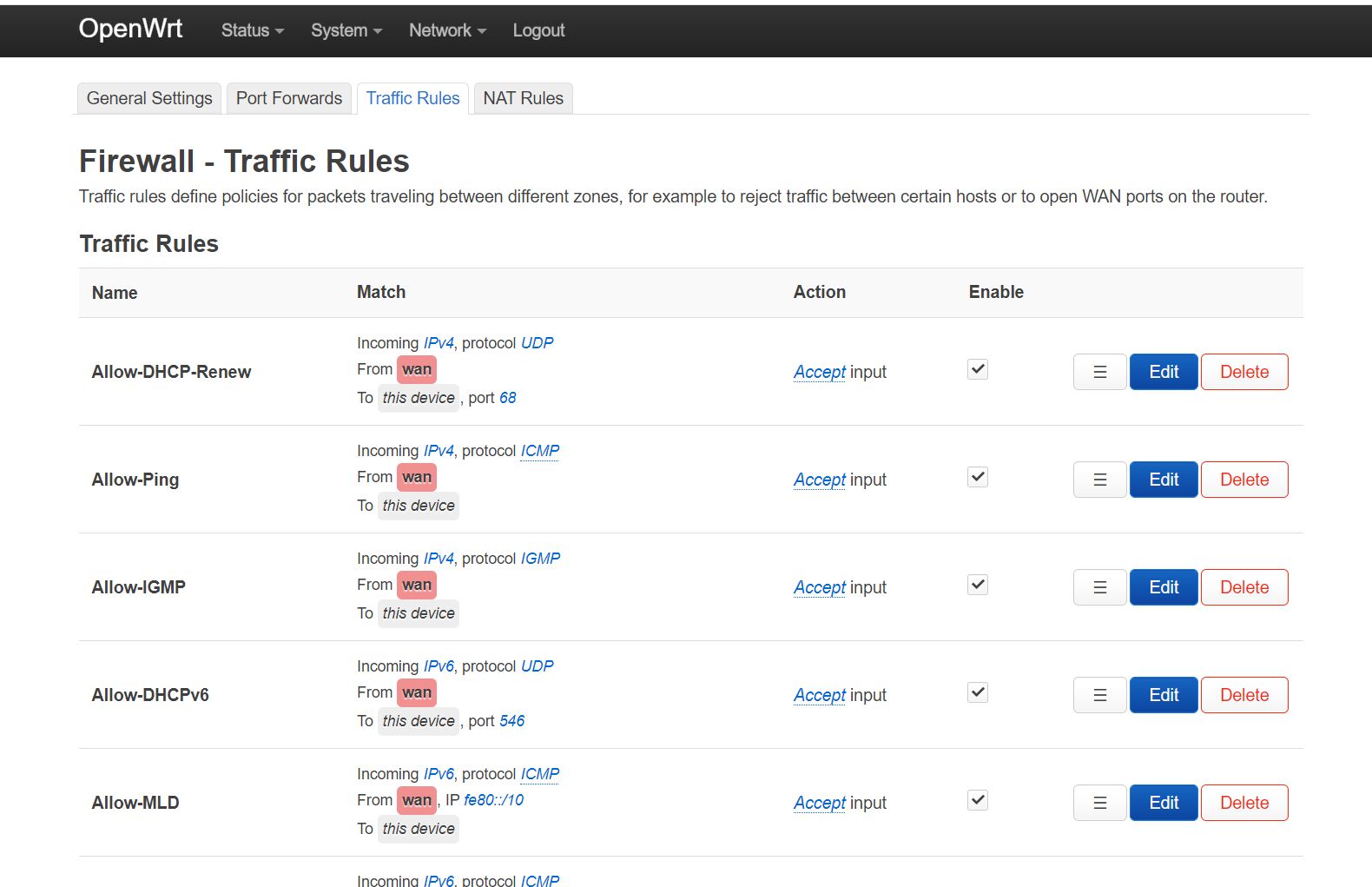Viewport: 1372px width, 887px height.
Task: Disable the Allow-MLD rule checkbox
Action: pyautogui.click(x=978, y=800)
